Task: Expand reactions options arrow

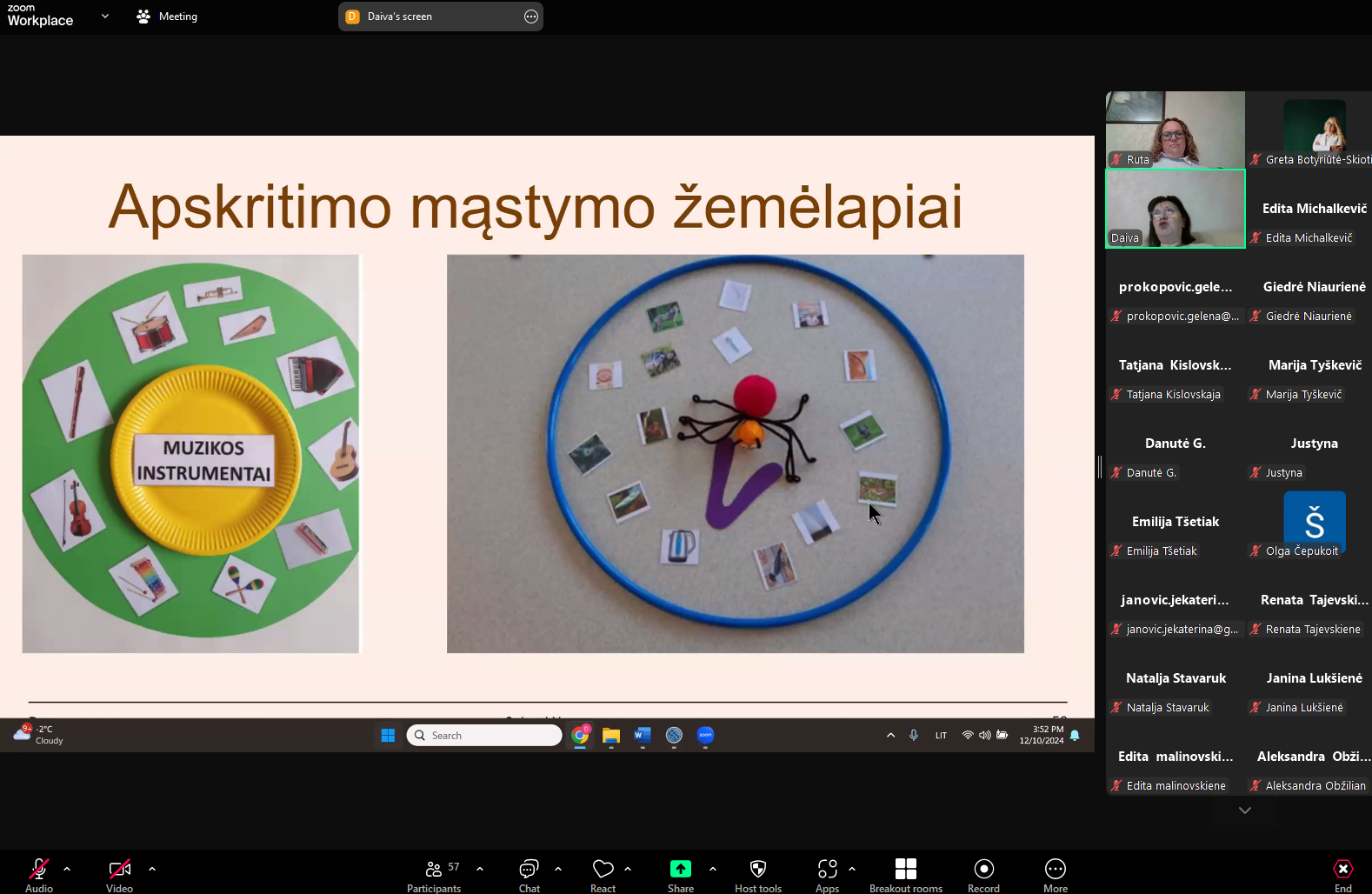Action: 628,869
